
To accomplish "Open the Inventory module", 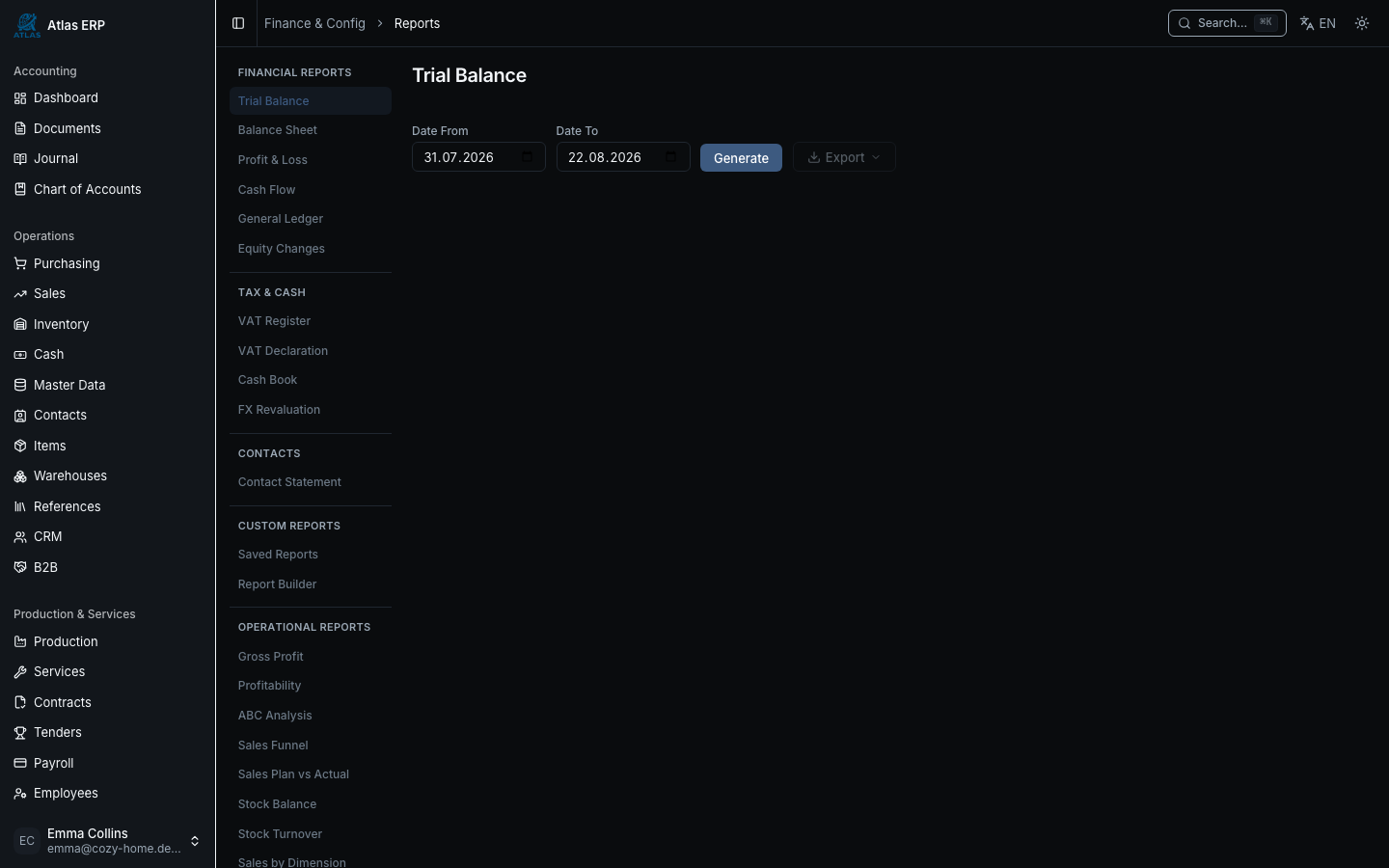I will (x=107, y=324).
